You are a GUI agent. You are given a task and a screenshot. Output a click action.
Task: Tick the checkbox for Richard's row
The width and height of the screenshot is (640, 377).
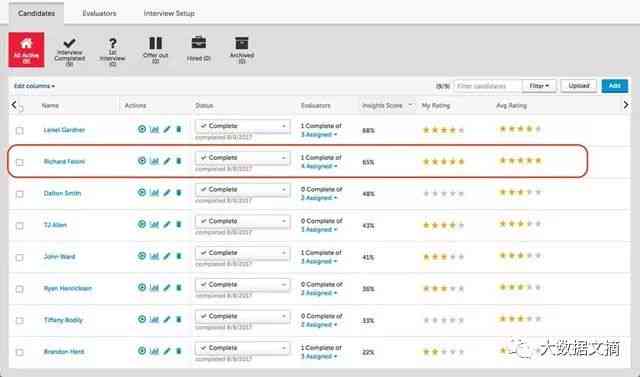pyautogui.click(x=20, y=162)
